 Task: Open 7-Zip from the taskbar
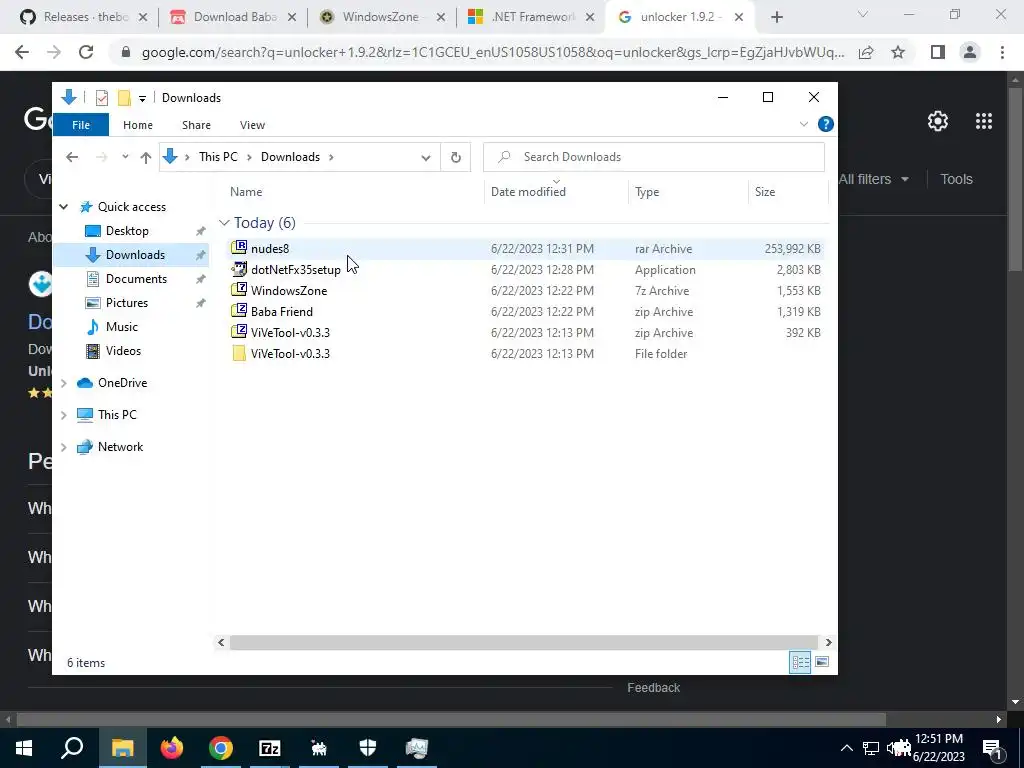click(x=270, y=748)
